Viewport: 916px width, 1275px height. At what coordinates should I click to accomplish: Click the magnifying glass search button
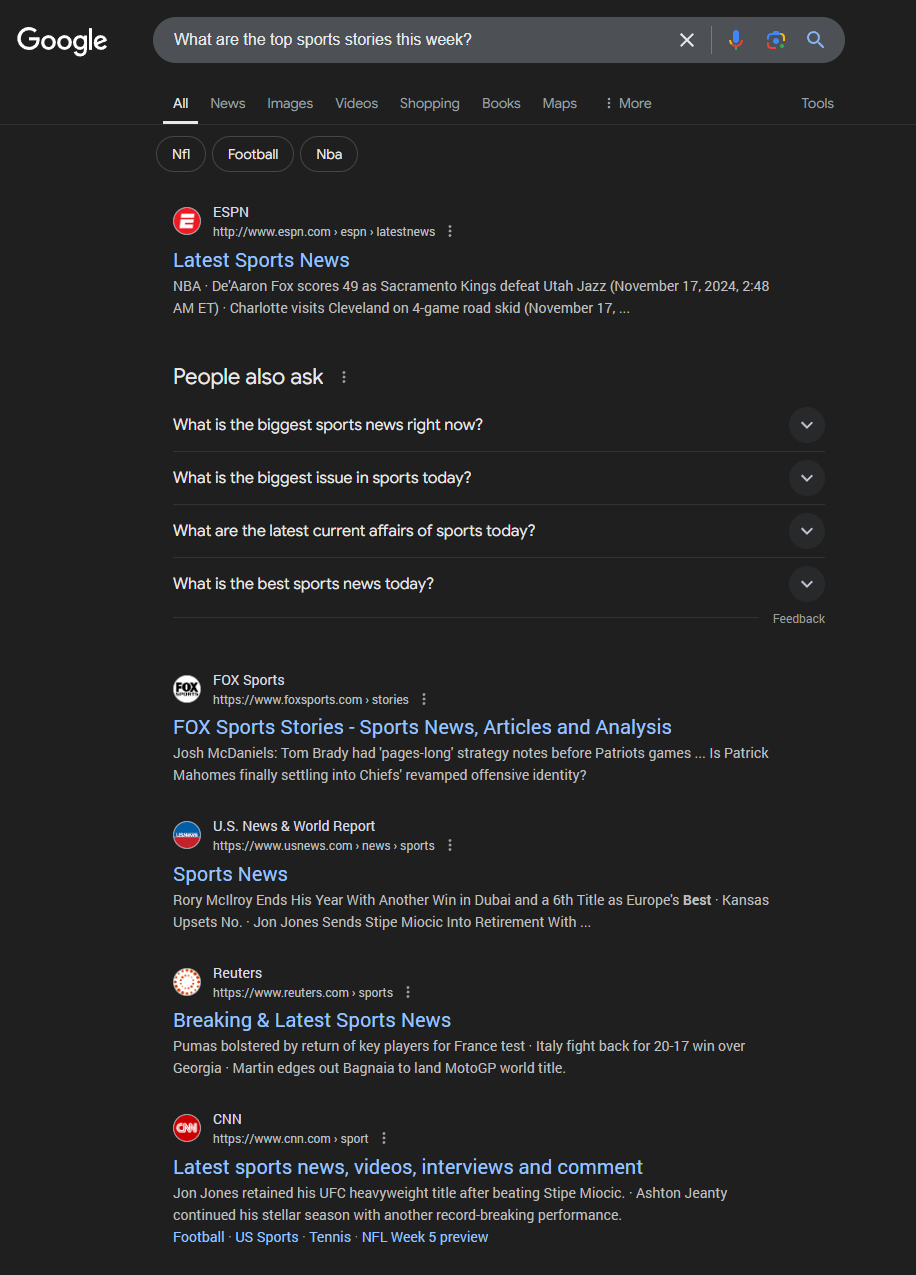pyautogui.click(x=816, y=40)
